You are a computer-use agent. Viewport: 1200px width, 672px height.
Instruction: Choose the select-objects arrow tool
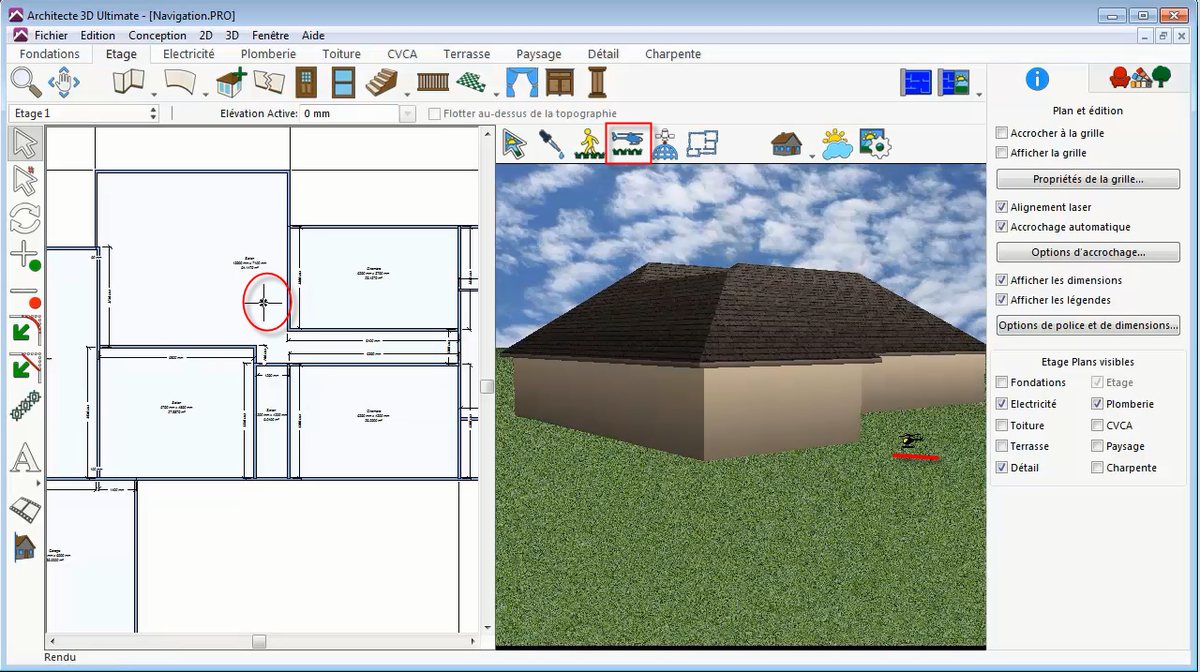pos(25,143)
